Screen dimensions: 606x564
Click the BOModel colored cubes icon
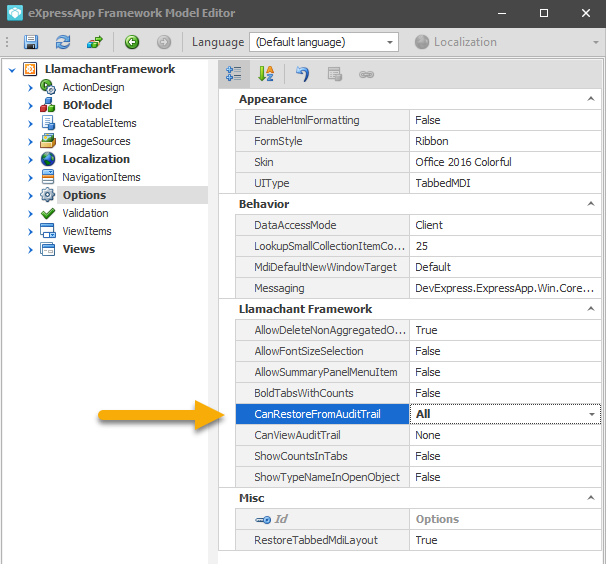(x=48, y=105)
